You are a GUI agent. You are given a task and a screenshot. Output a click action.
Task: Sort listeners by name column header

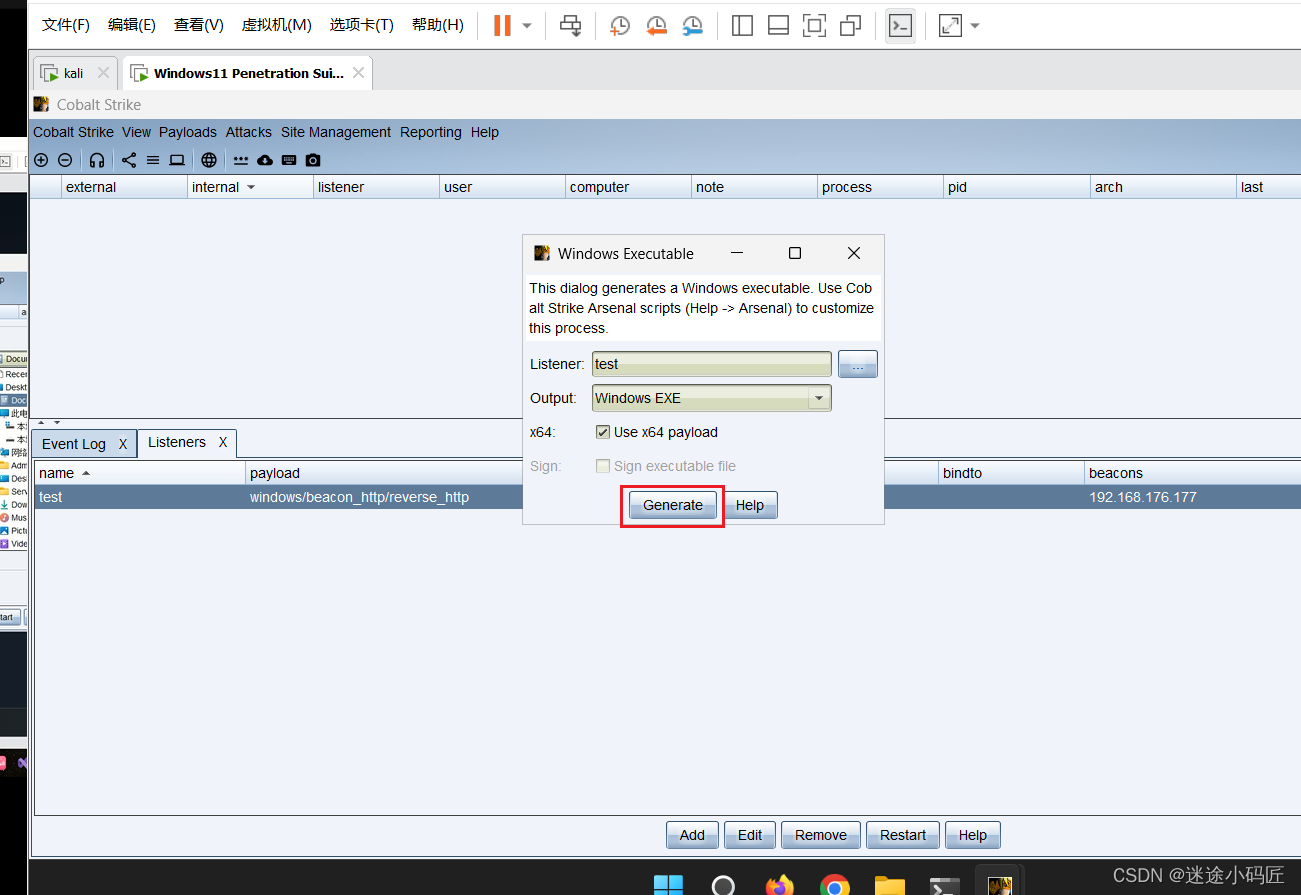point(140,473)
